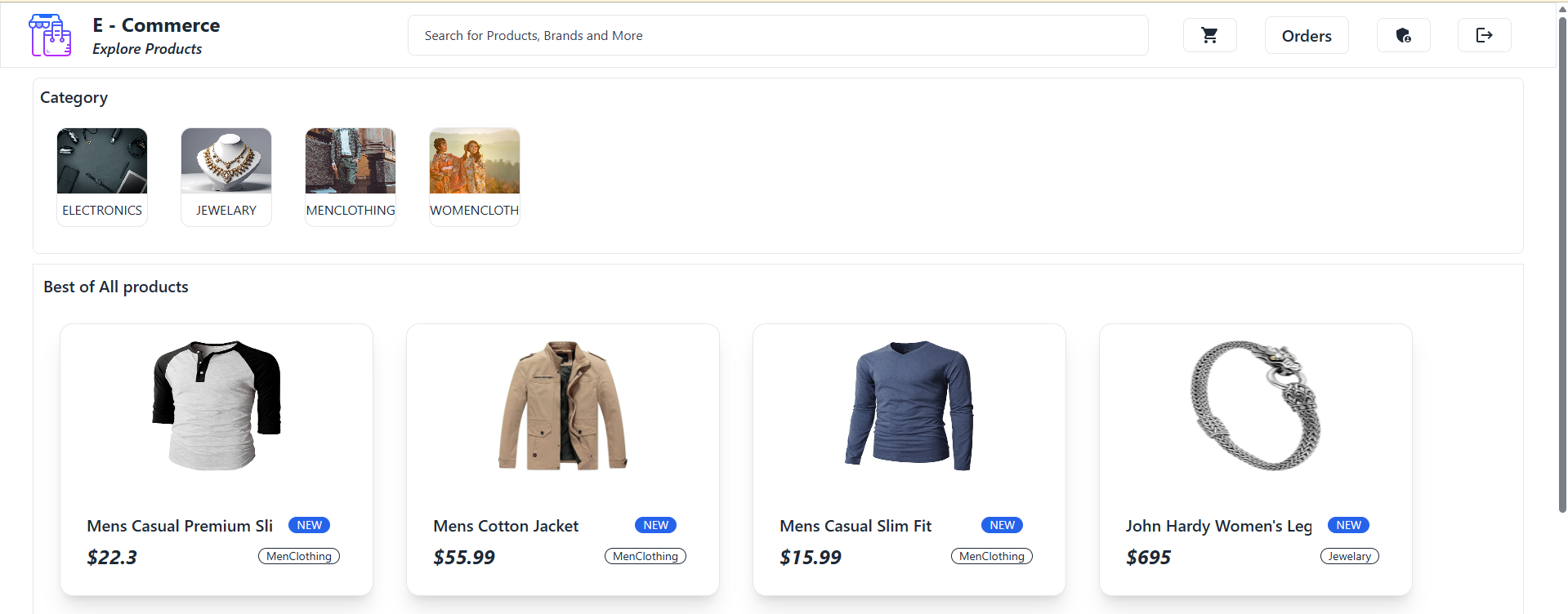
Task: Select the Electronics category
Action: point(102,176)
